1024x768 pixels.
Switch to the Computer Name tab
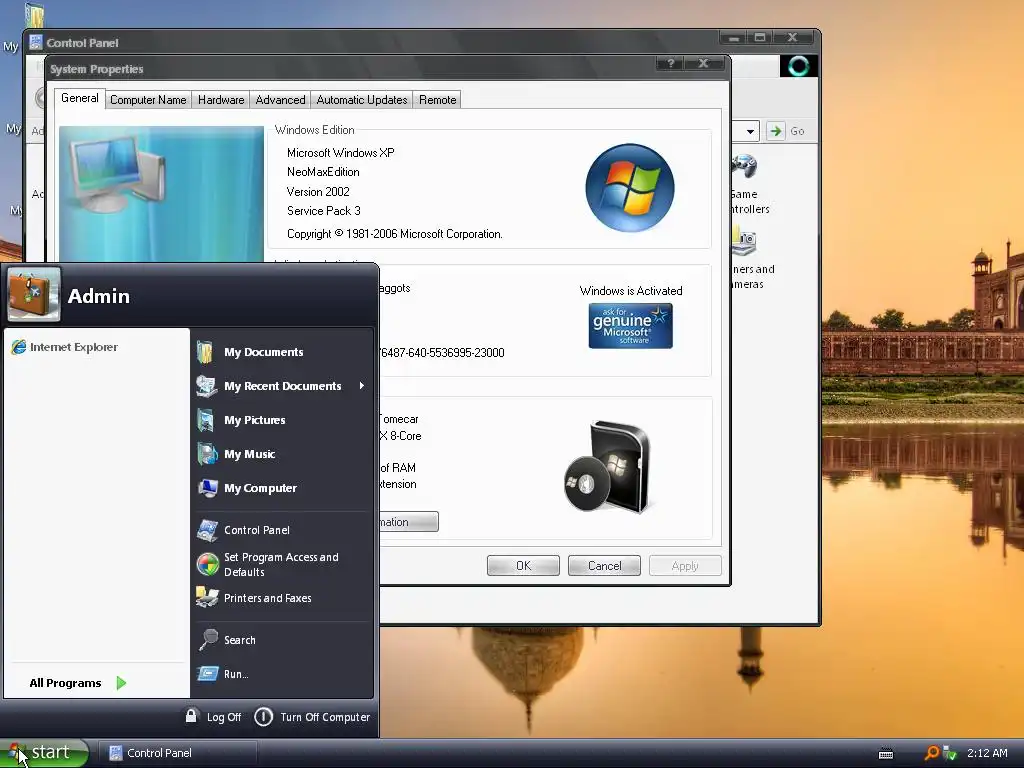point(148,100)
